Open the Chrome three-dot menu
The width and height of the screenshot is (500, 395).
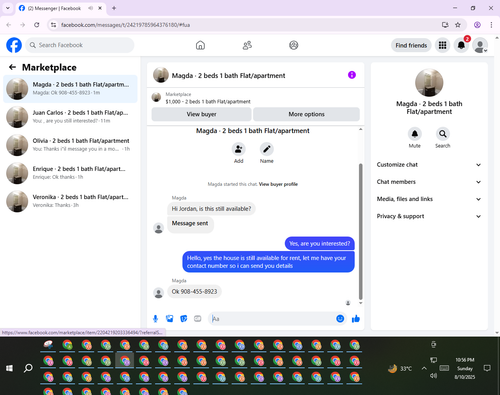click(x=491, y=25)
